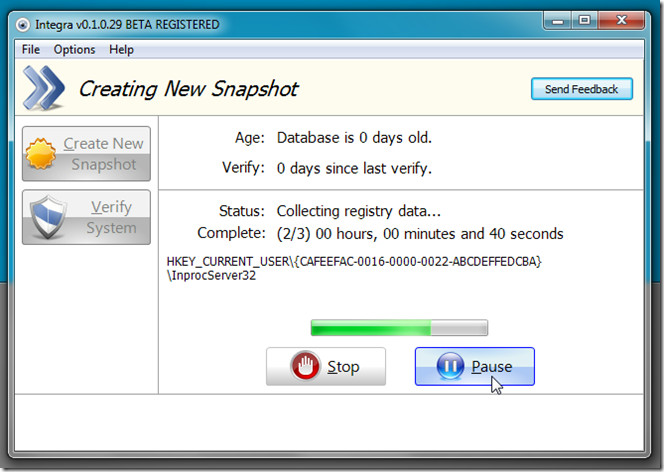664x472 pixels.
Task: Pause the snapshot process
Action: click(475, 366)
